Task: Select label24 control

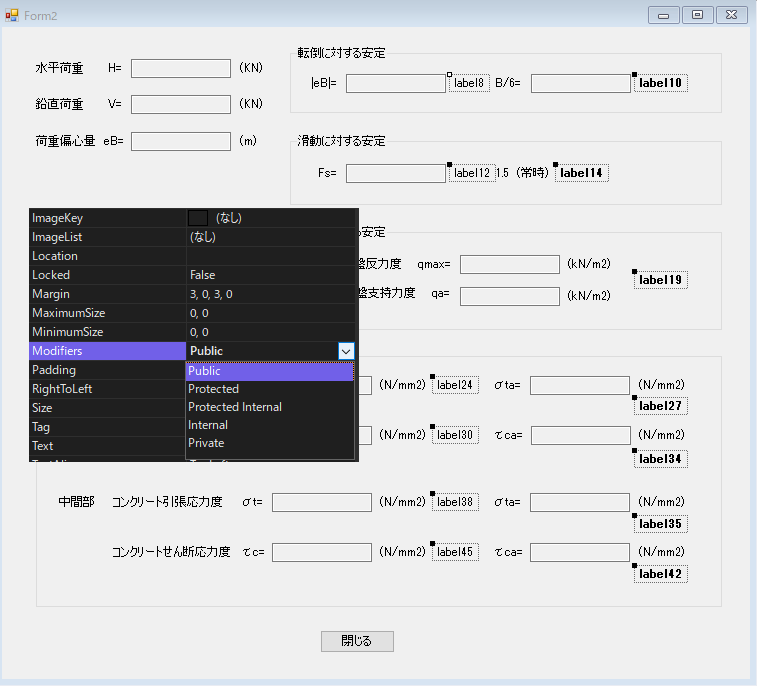Action: 455,385
